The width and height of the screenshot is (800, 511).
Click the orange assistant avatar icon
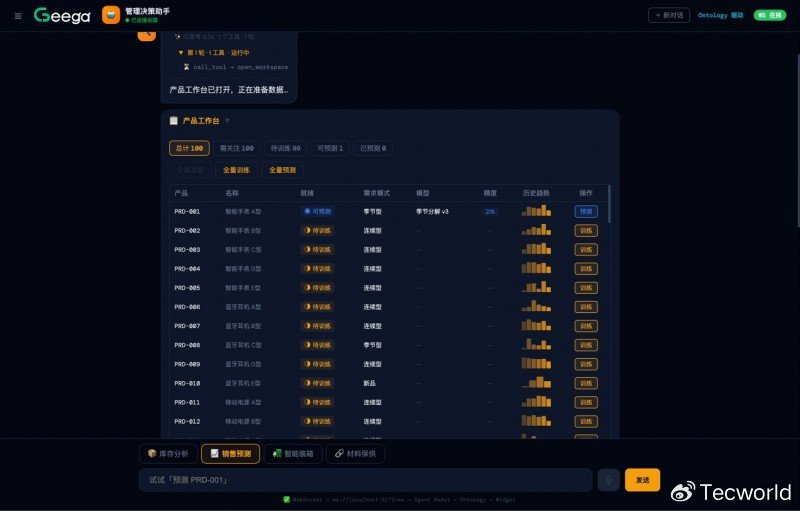(x=111, y=15)
